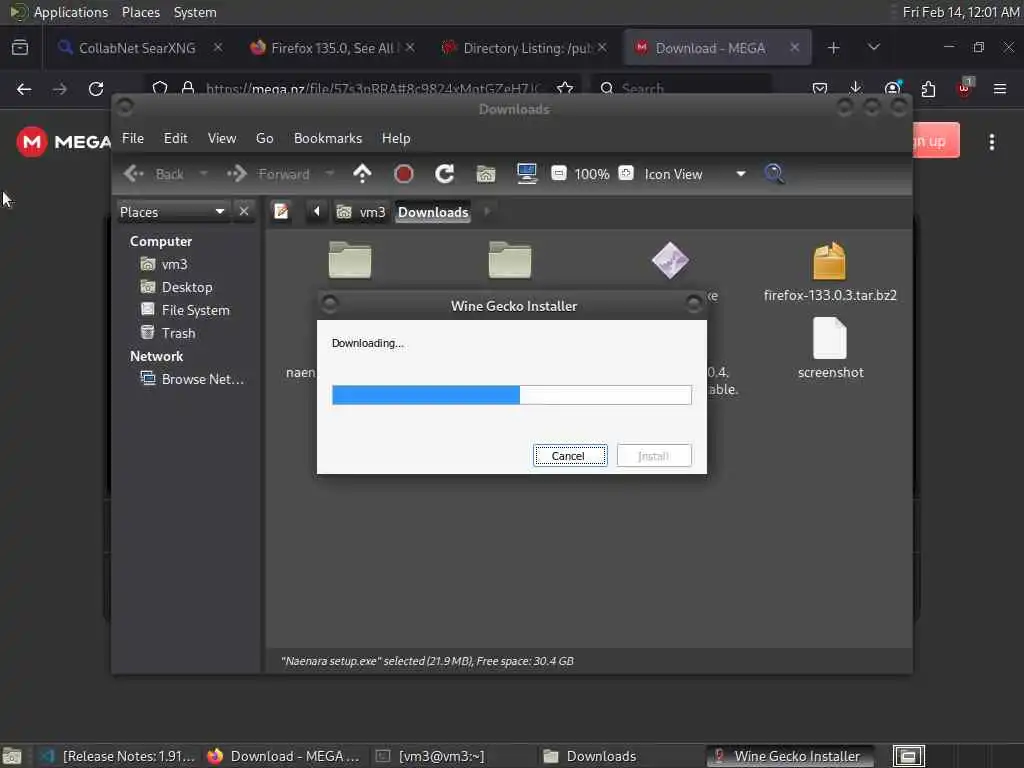Image resolution: width=1024 pixels, height=768 pixels.
Task: Open the Edit menu in file manager
Action: (x=175, y=138)
